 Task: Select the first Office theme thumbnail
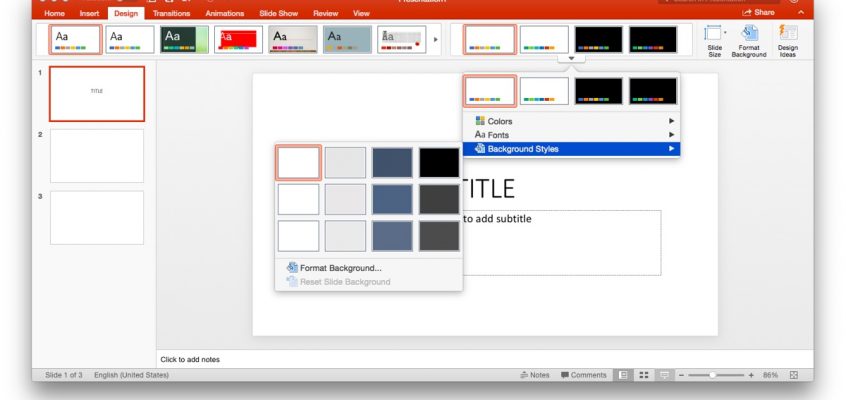coord(76,39)
